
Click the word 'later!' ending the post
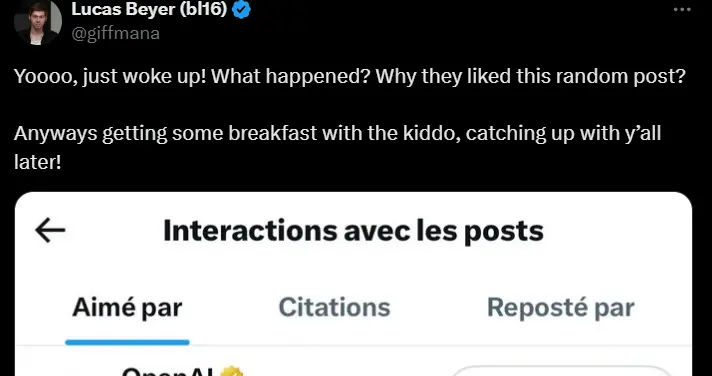click(38, 162)
